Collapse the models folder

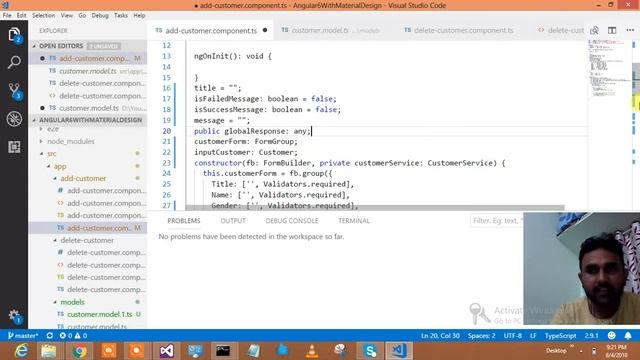click(72, 302)
